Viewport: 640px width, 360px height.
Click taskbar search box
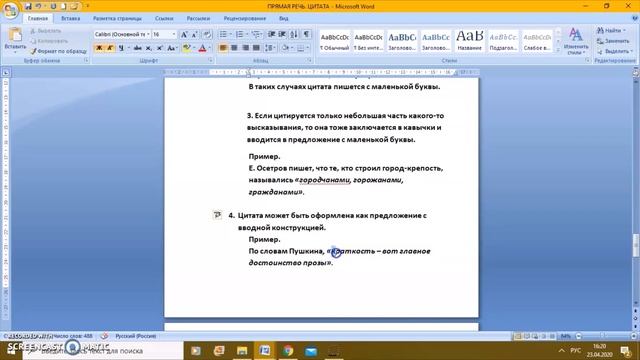tap(103, 351)
